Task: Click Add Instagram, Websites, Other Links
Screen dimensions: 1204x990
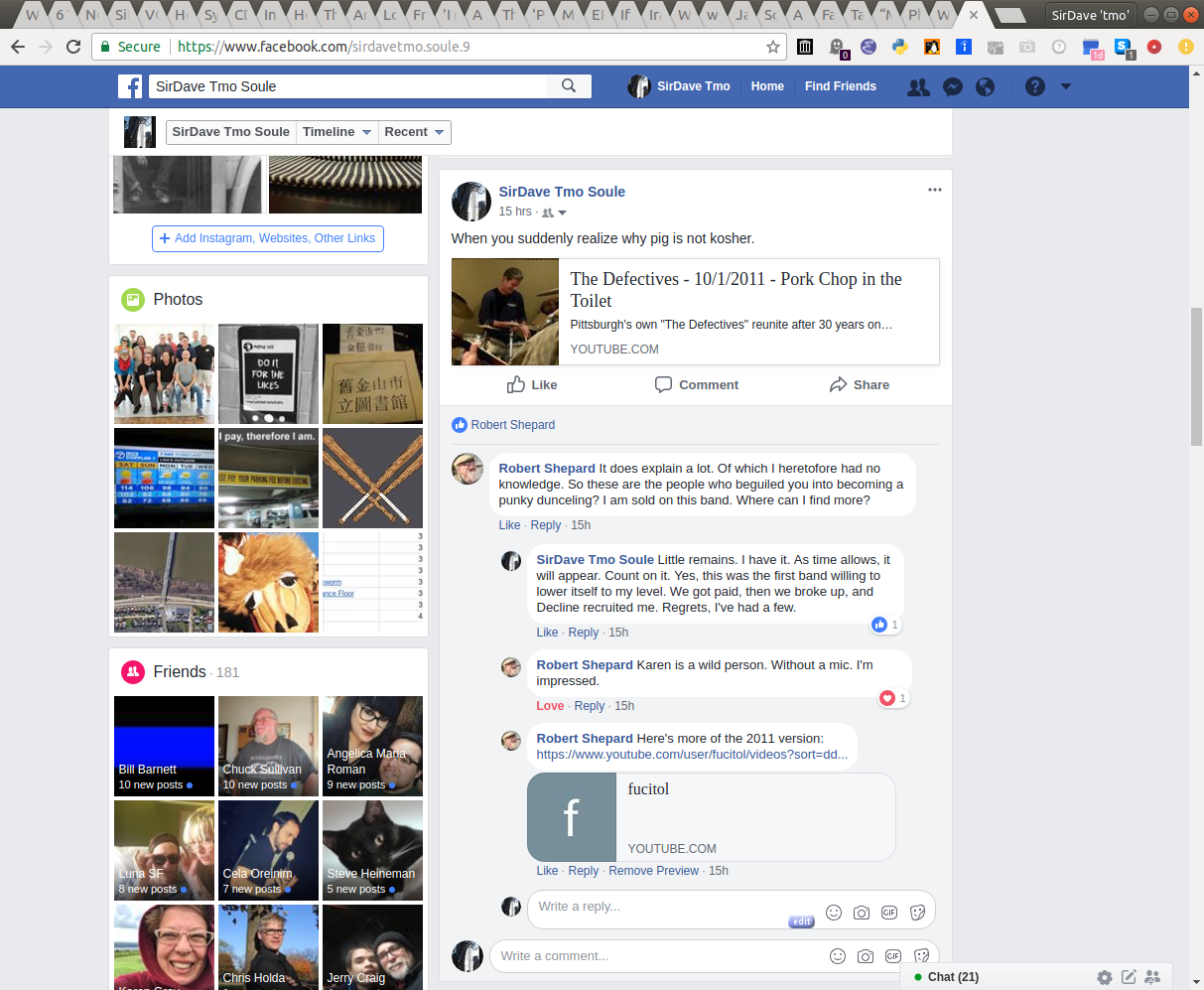Action: pos(267,238)
